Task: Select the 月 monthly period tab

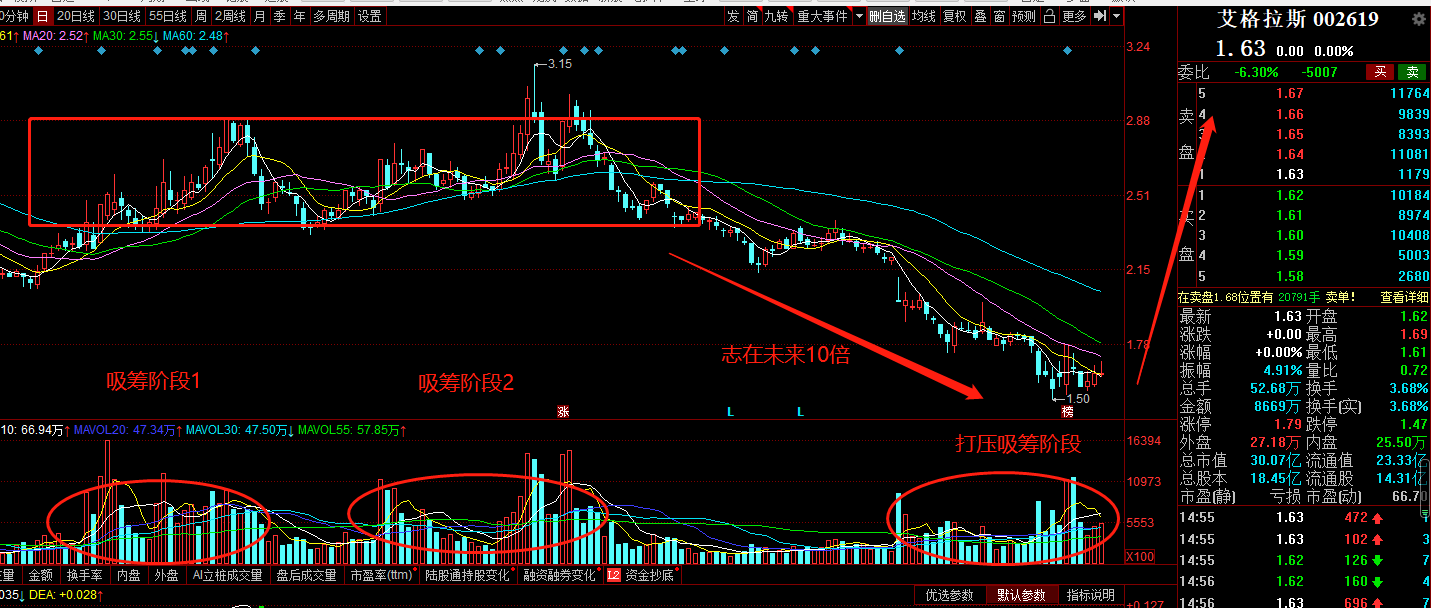Action: (x=260, y=16)
